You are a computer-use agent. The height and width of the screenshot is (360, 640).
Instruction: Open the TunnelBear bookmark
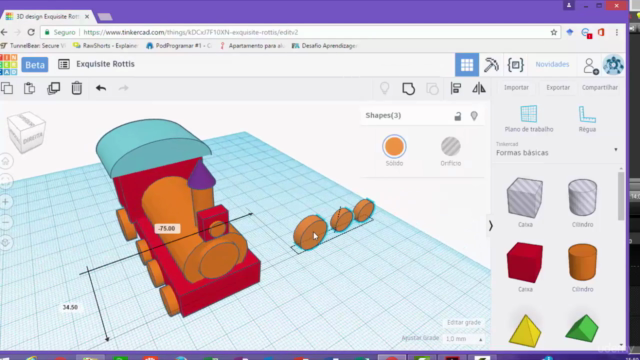(33, 46)
